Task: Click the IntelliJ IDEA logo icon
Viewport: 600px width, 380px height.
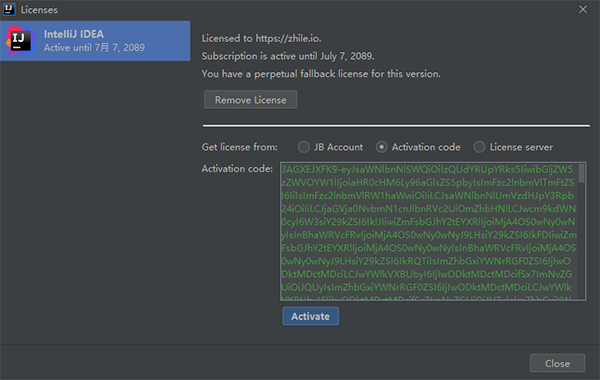Action: pyautogui.click(x=21, y=41)
